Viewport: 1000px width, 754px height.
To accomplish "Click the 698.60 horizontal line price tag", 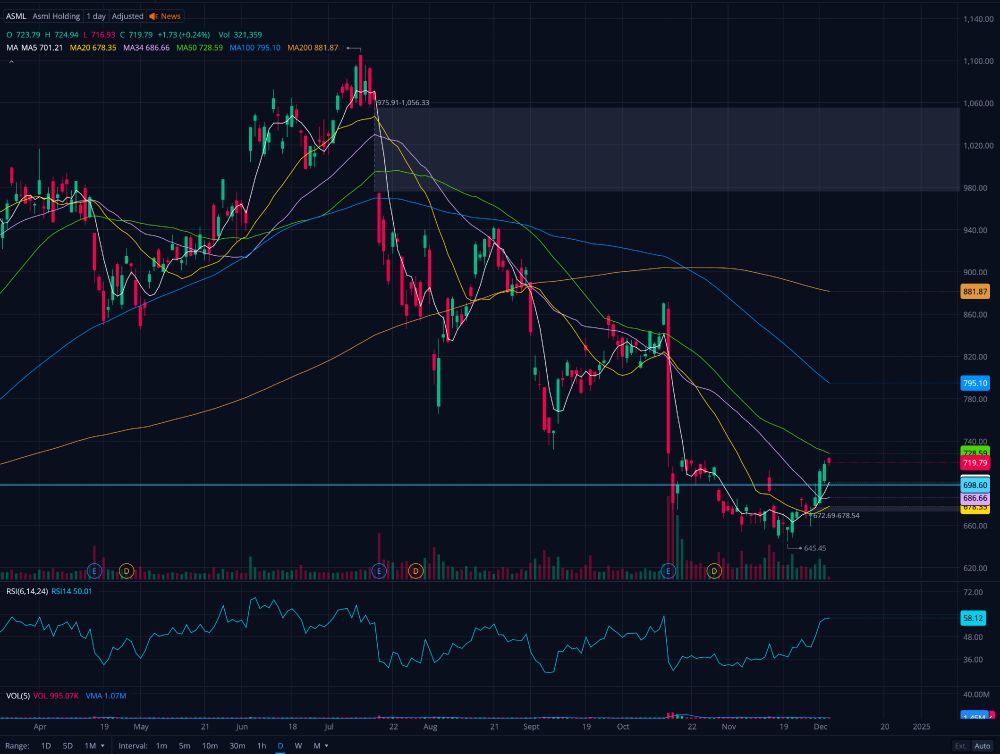I will click(x=975, y=485).
